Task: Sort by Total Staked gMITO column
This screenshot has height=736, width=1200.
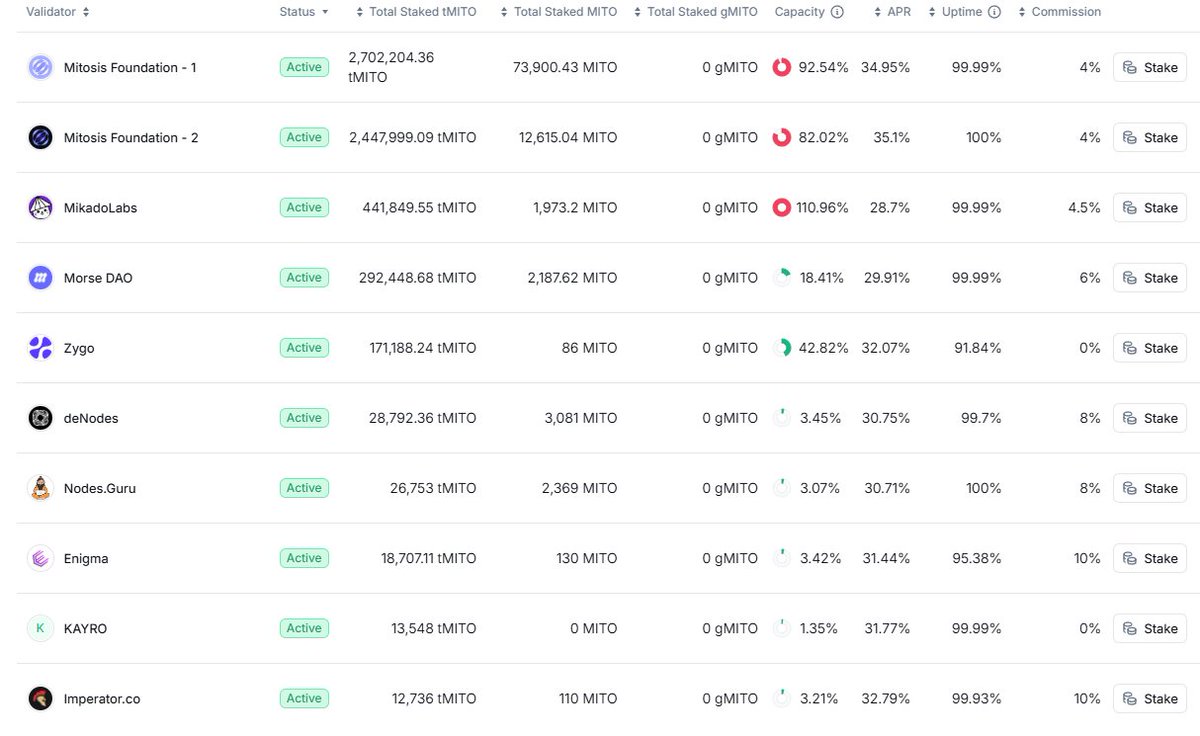Action: (696, 12)
